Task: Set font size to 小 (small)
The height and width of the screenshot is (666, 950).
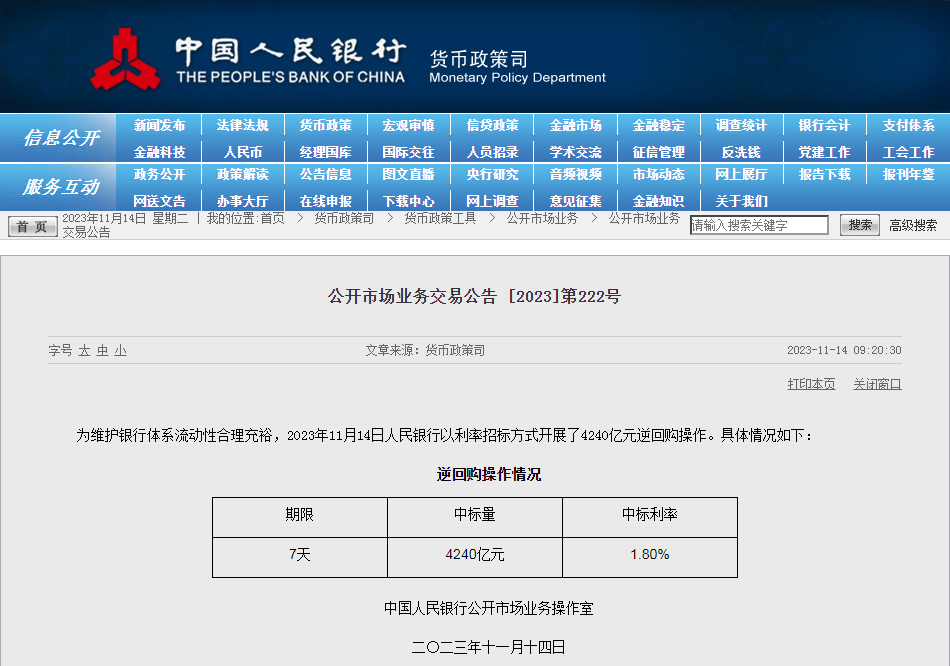Action: [120, 350]
